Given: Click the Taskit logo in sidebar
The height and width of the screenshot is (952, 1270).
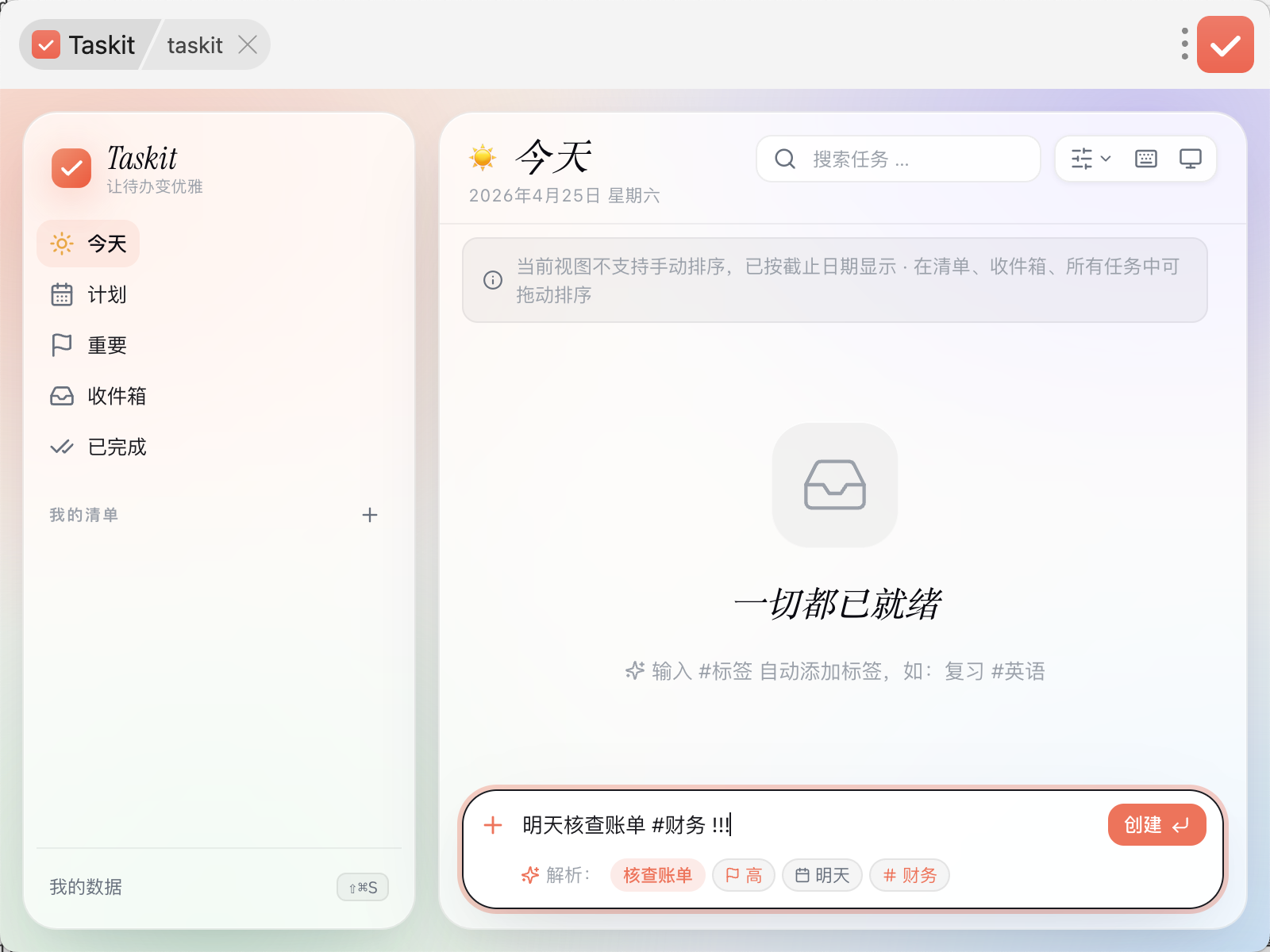Looking at the screenshot, I should pyautogui.click(x=71, y=168).
